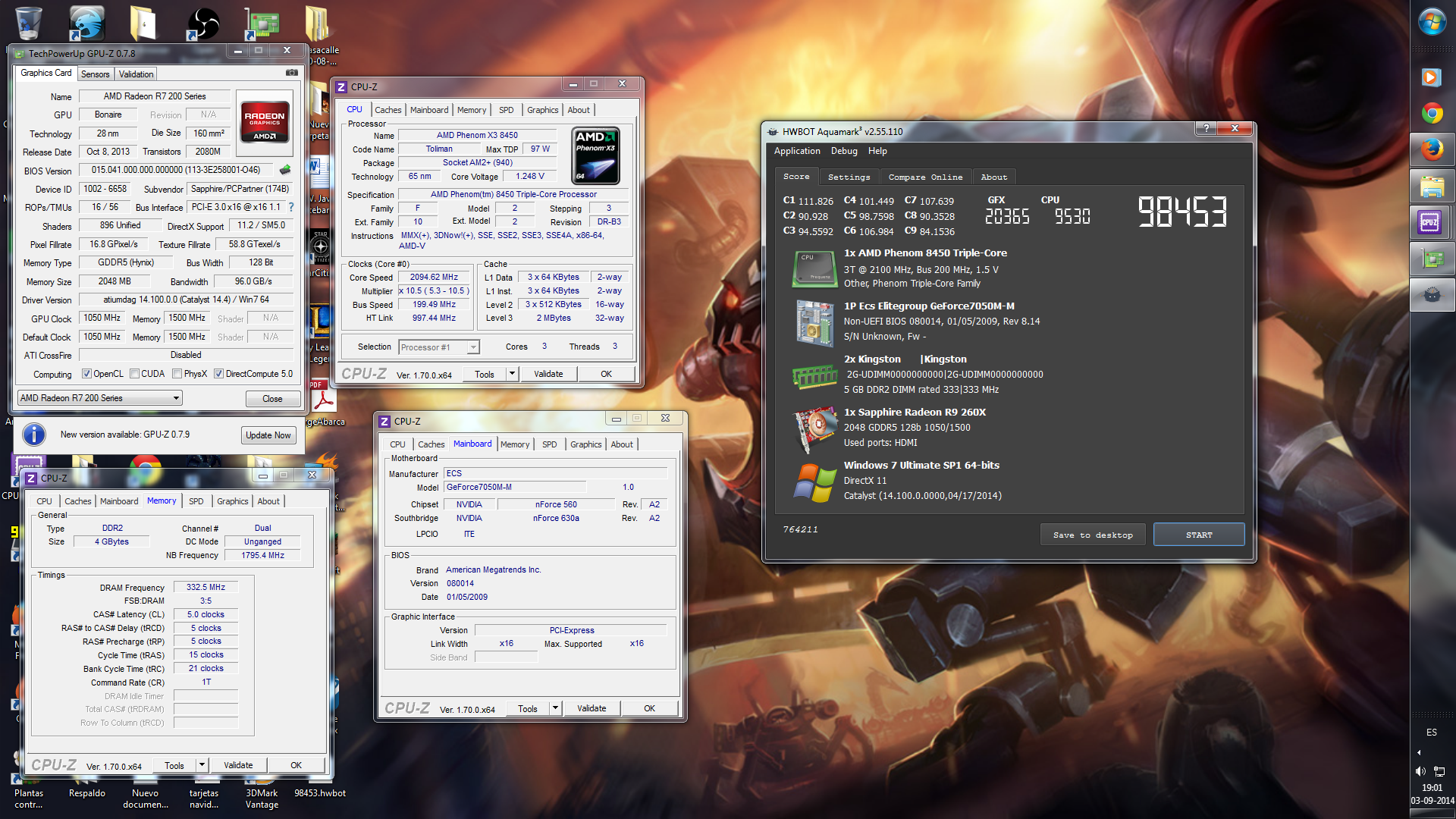Open the Recycle Bin desktop icon

pos(28,22)
